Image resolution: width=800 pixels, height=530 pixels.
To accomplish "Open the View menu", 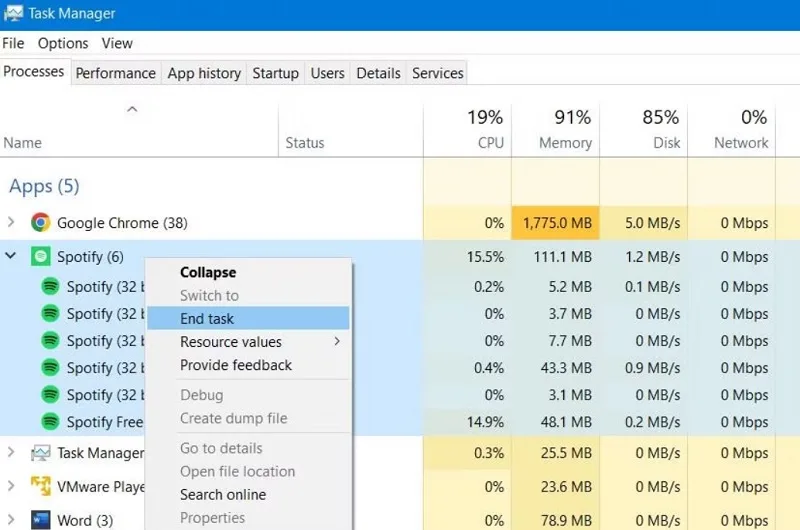I will point(117,43).
